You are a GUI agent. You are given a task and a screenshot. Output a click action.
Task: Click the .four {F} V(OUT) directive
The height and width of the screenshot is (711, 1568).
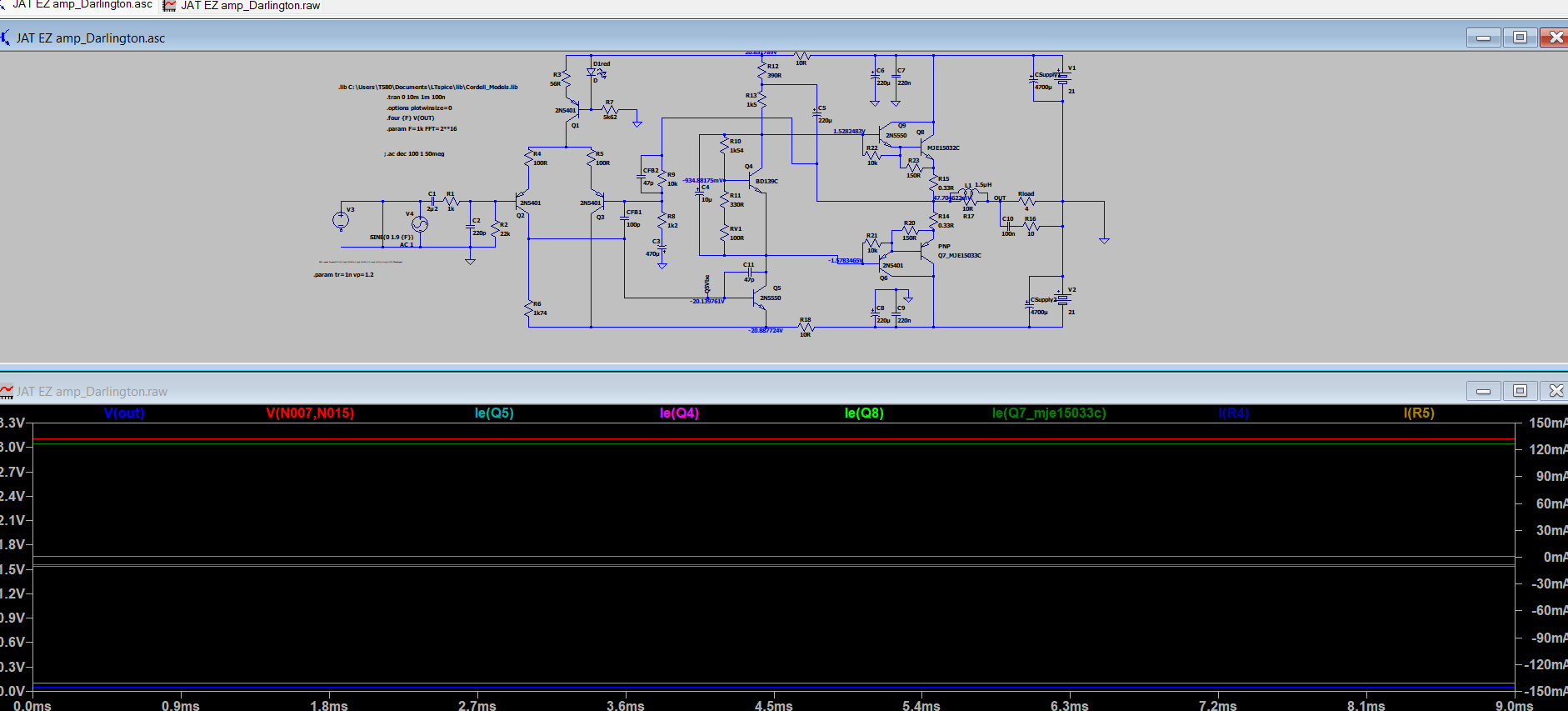pos(410,118)
